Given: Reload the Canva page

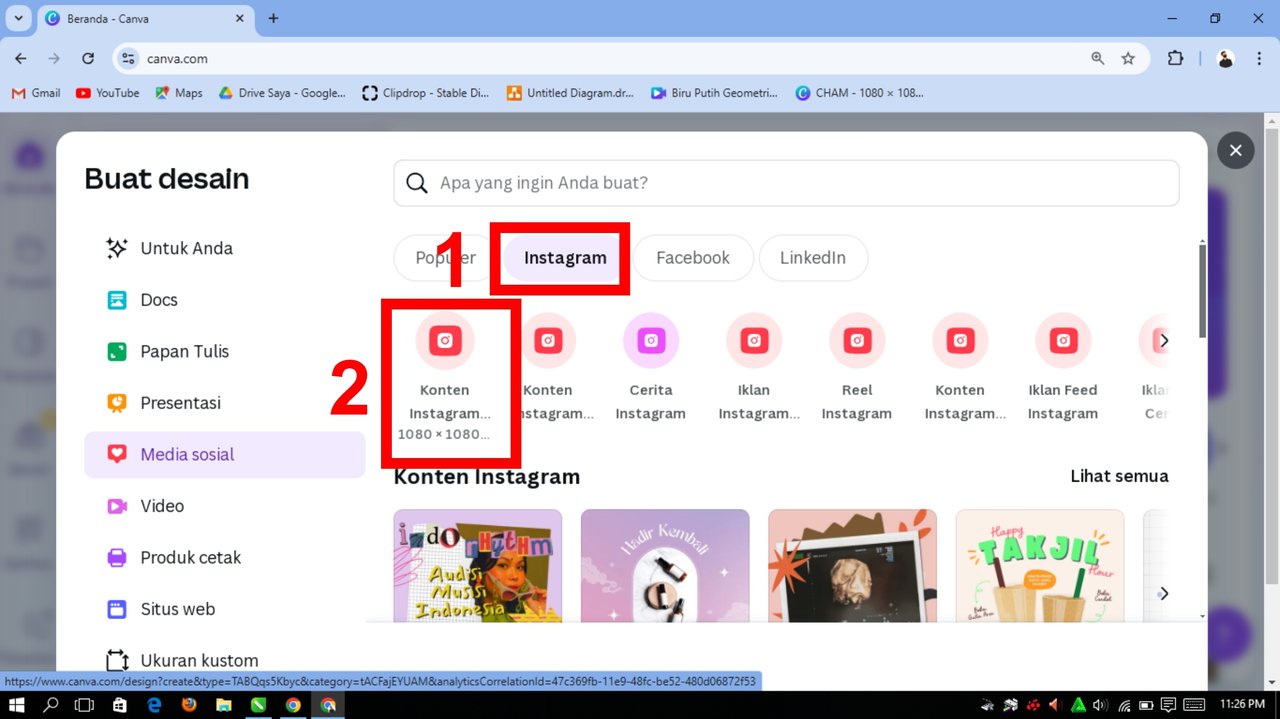Looking at the screenshot, I should point(88,59).
